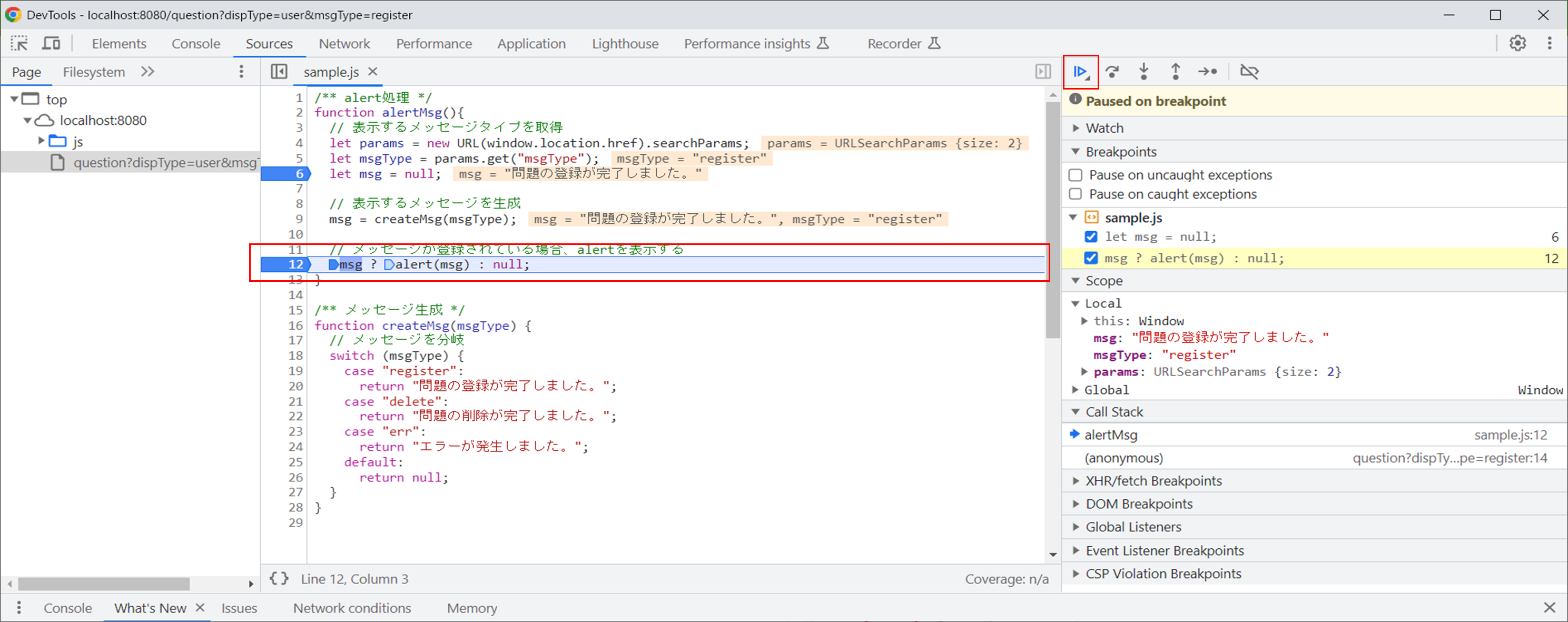
Task: Enable Pause on uncaught exceptions
Action: tap(1075, 175)
